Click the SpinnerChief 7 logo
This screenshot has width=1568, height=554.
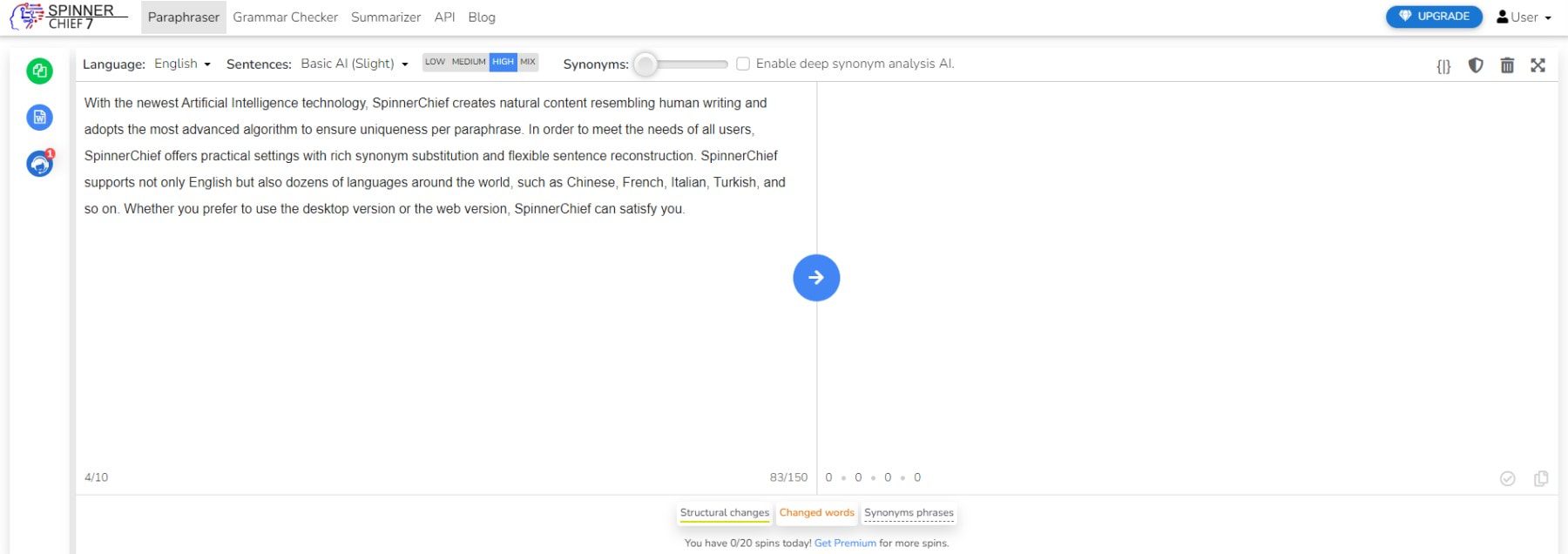tap(68, 17)
